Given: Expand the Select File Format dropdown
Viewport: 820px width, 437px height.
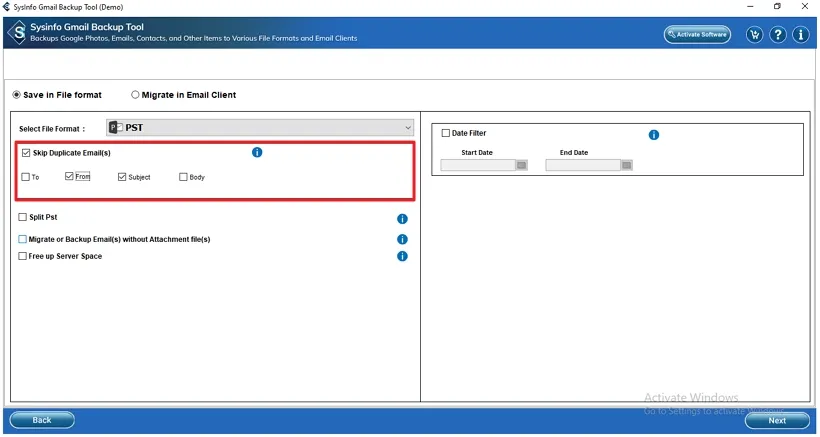Looking at the screenshot, I should pyautogui.click(x=408, y=128).
